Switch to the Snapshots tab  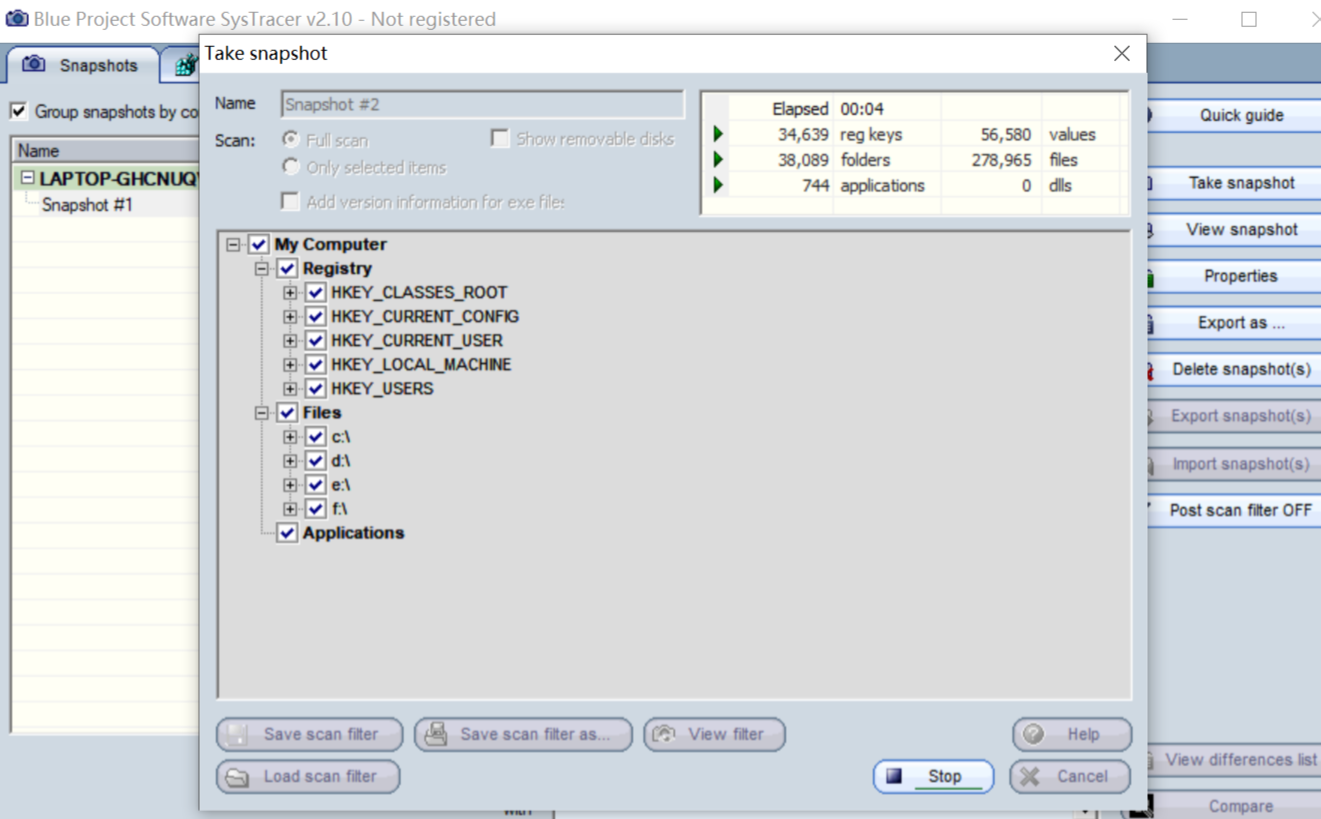(x=82, y=65)
